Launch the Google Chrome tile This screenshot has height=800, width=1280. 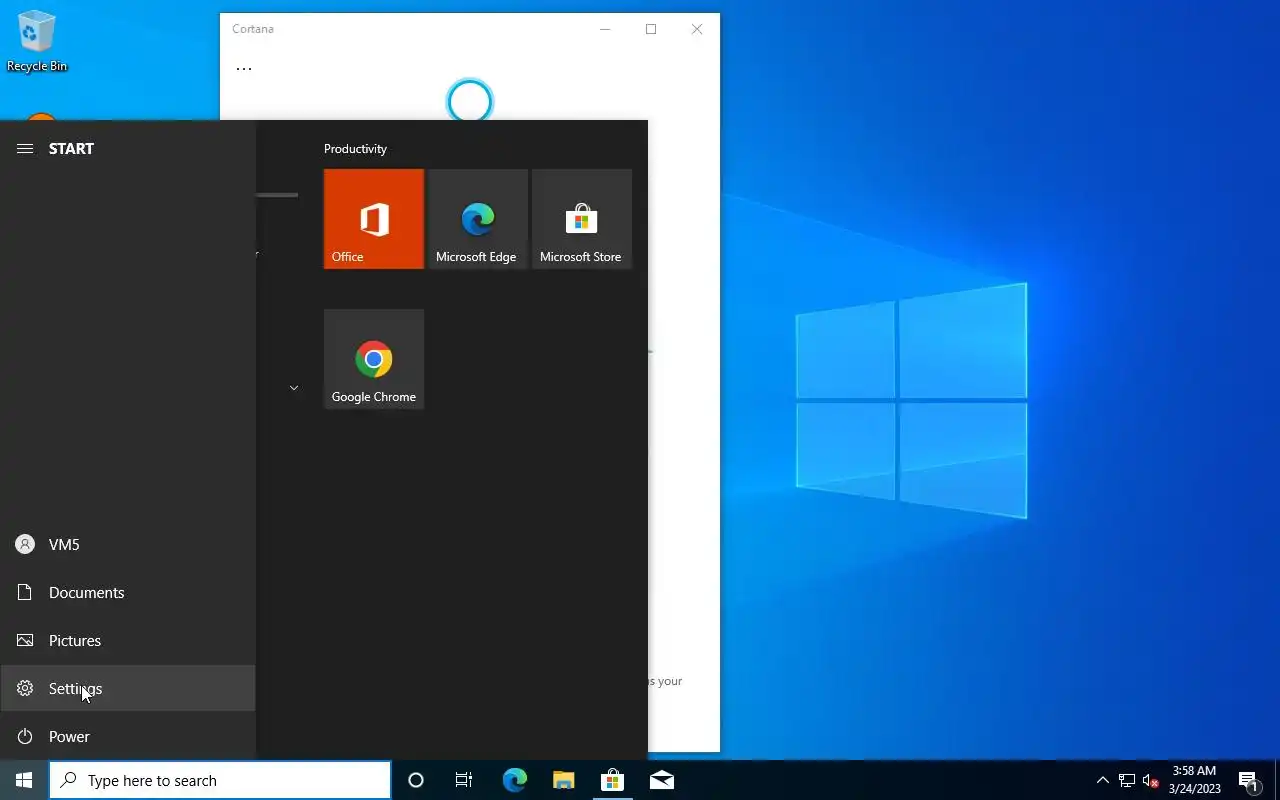point(374,359)
